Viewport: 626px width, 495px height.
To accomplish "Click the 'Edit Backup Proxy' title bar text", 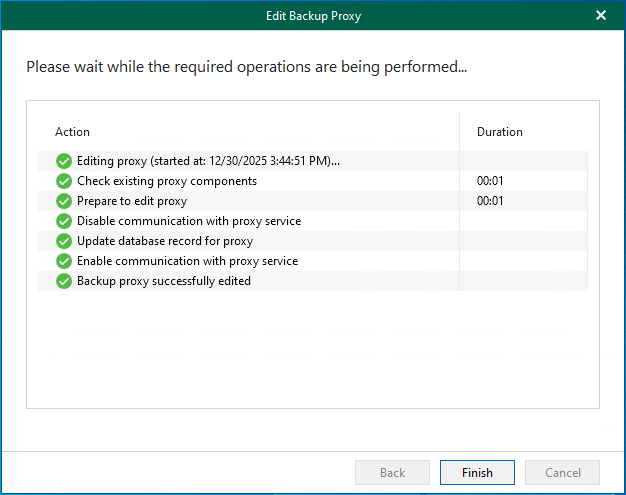I will click(313, 15).
